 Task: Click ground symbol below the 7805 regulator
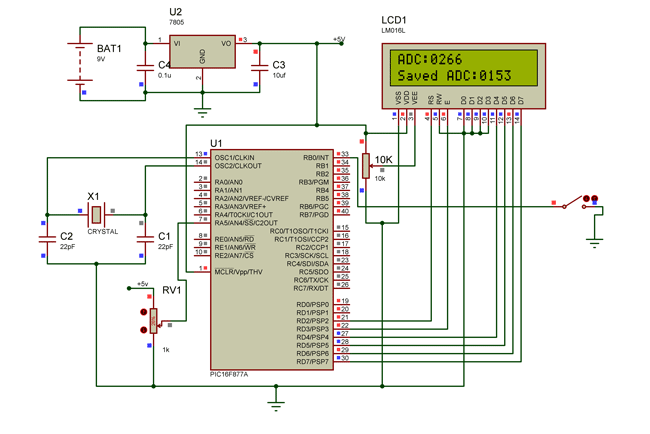click(x=202, y=112)
